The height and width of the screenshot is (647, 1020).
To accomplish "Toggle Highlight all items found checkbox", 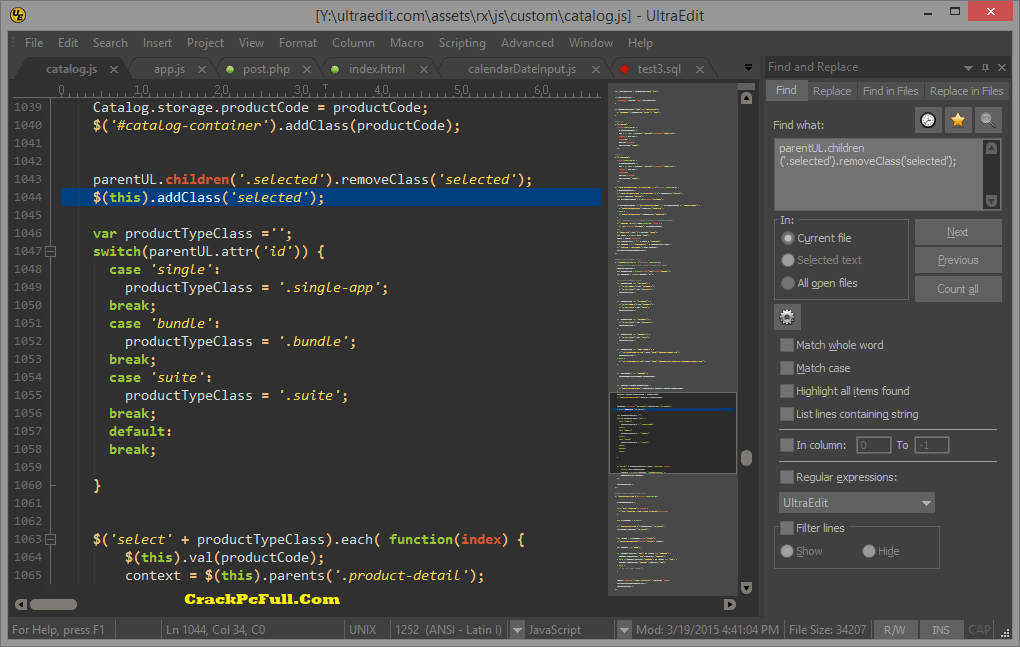I will click(787, 391).
